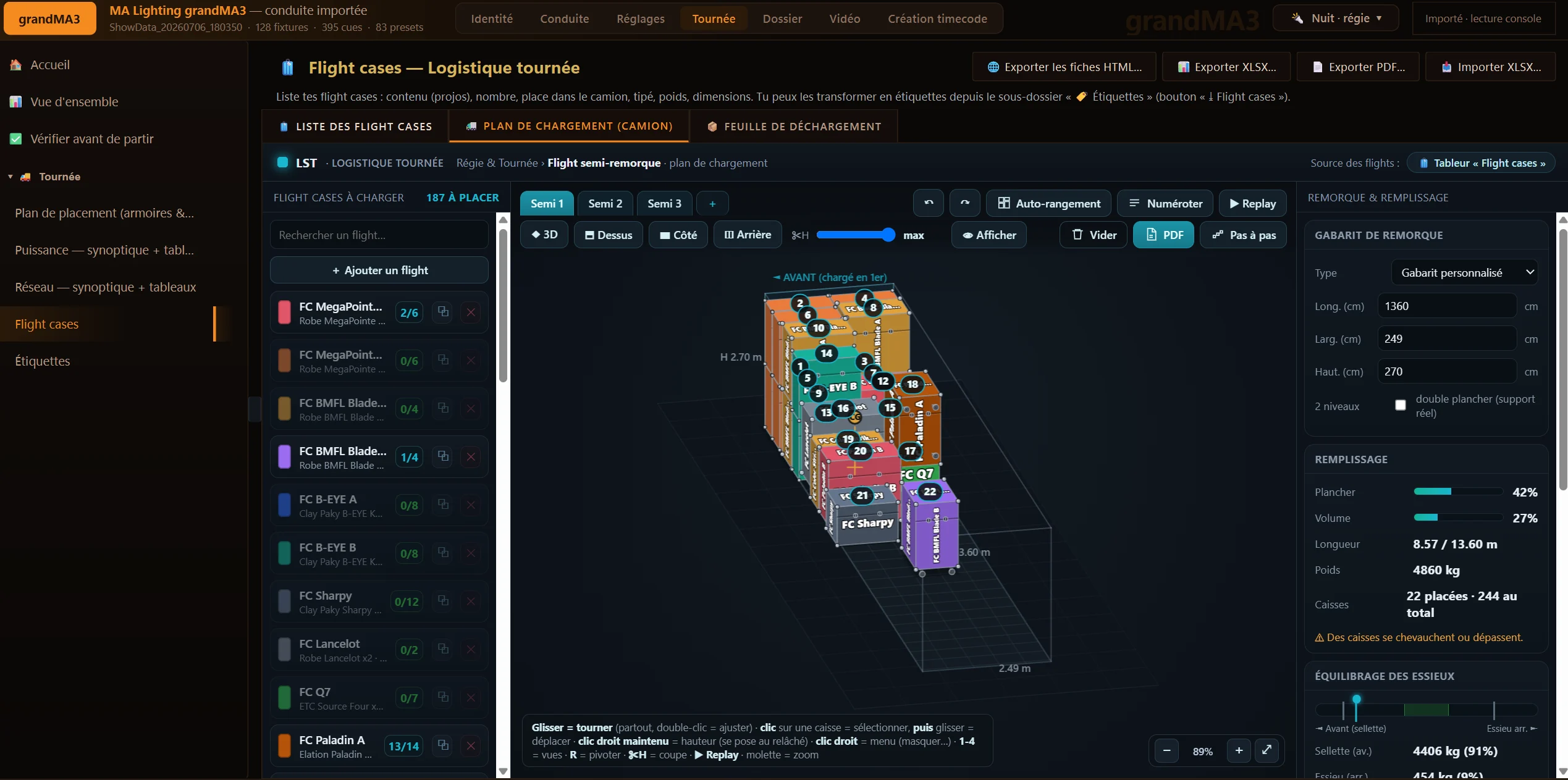Image resolution: width=1568 pixels, height=780 pixels.
Task: Switch to Liste des flight cases tab
Action: tap(356, 127)
